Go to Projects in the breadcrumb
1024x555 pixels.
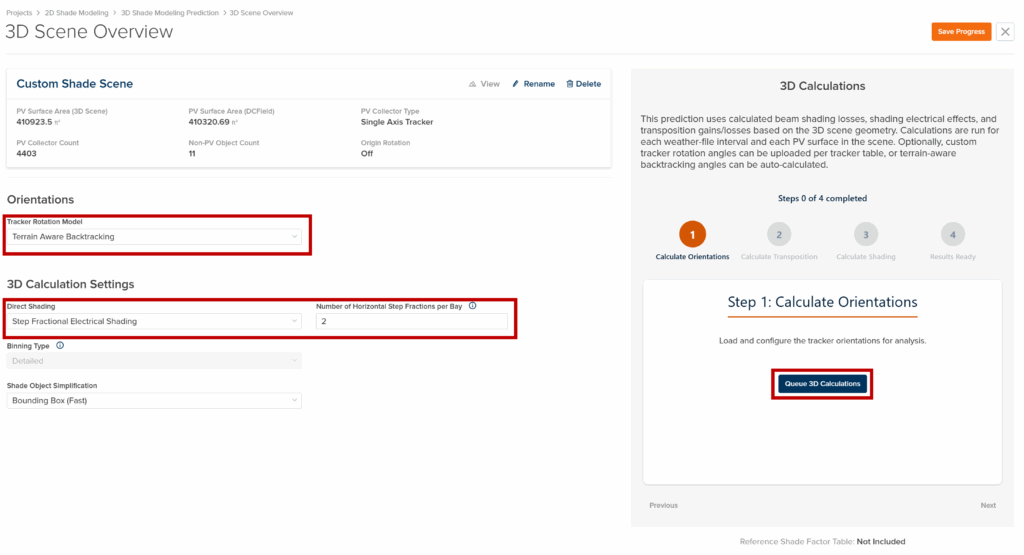pyautogui.click(x=21, y=12)
